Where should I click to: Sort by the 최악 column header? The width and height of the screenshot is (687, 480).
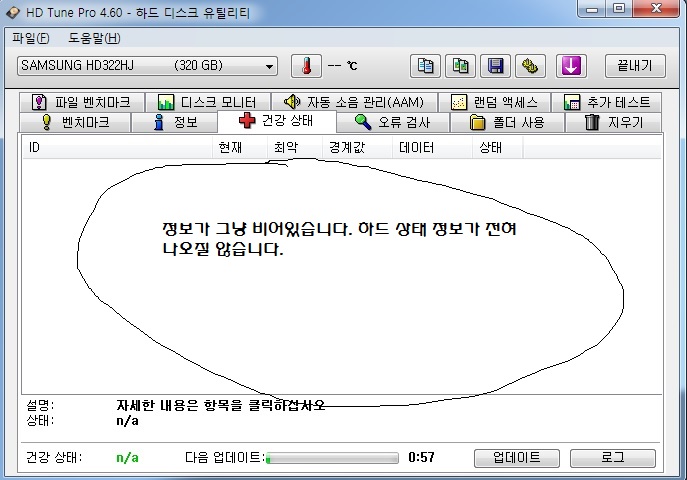tap(295, 148)
